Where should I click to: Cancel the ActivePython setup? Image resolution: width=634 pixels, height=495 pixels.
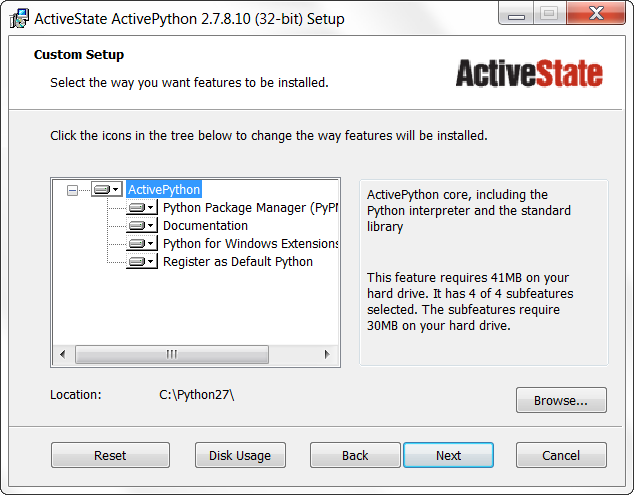pos(561,456)
